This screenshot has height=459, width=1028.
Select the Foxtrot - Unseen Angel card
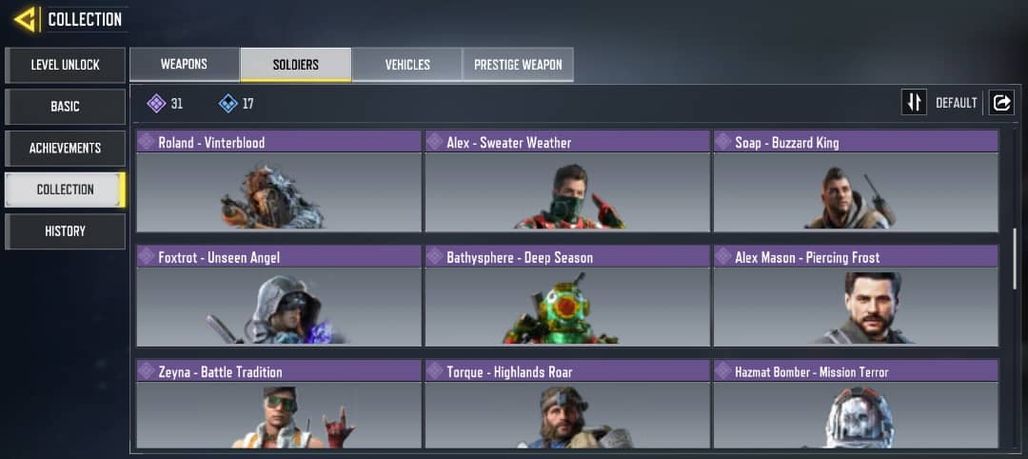[x=279, y=296]
